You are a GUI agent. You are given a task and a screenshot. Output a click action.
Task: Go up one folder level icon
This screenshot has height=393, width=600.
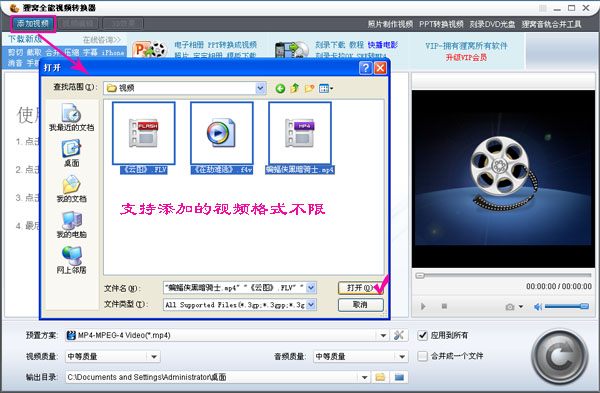[294, 88]
